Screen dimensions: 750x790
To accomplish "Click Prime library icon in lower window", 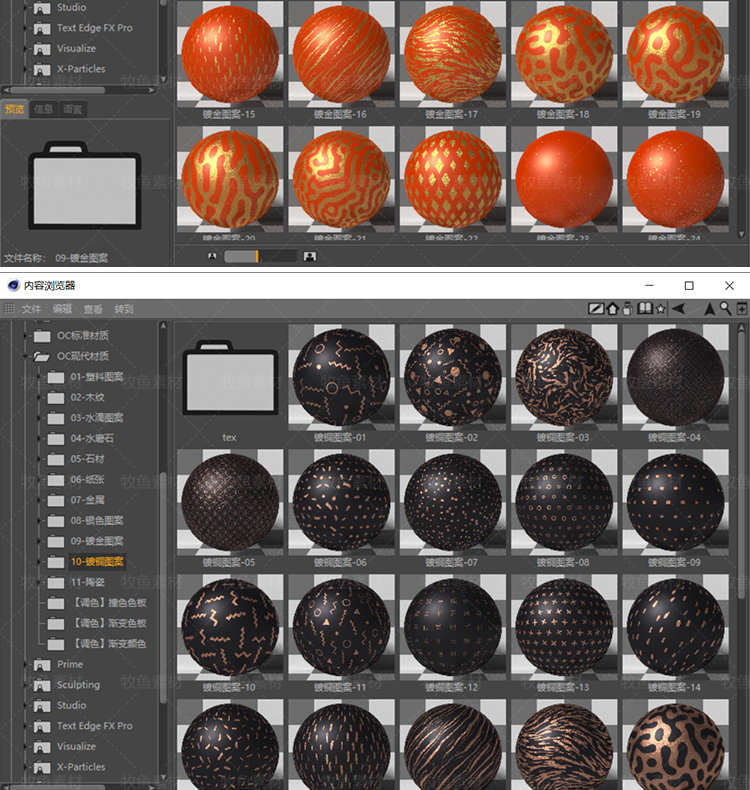I will tap(42, 665).
